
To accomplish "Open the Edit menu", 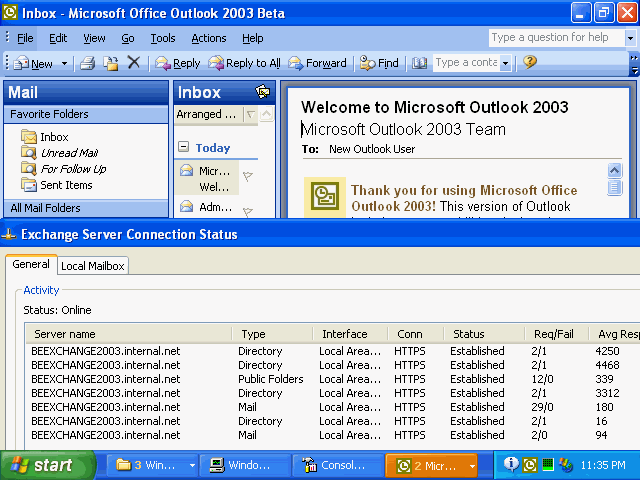I will tap(58, 38).
